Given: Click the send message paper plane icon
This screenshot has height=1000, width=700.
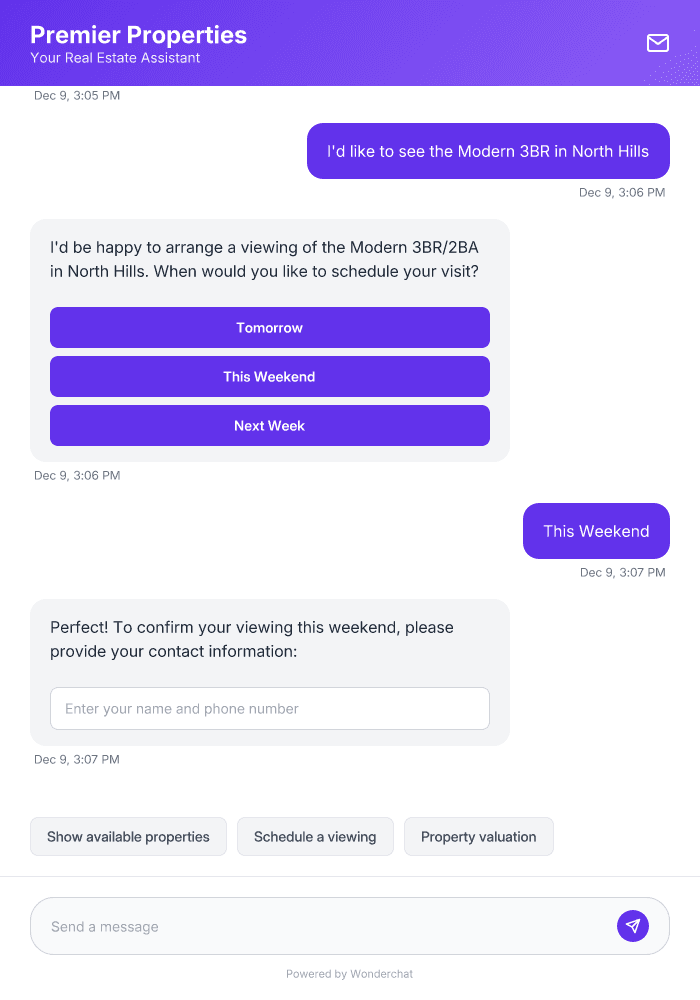Looking at the screenshot, I should [633, 925].
